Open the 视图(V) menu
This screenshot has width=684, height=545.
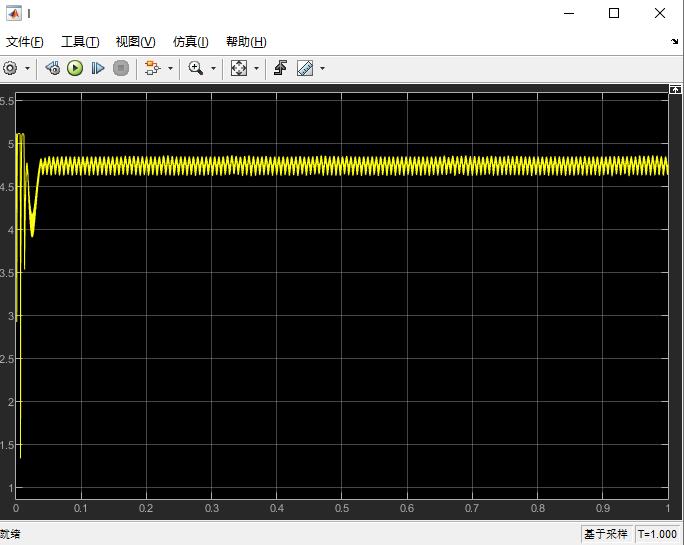click(136, 42)
